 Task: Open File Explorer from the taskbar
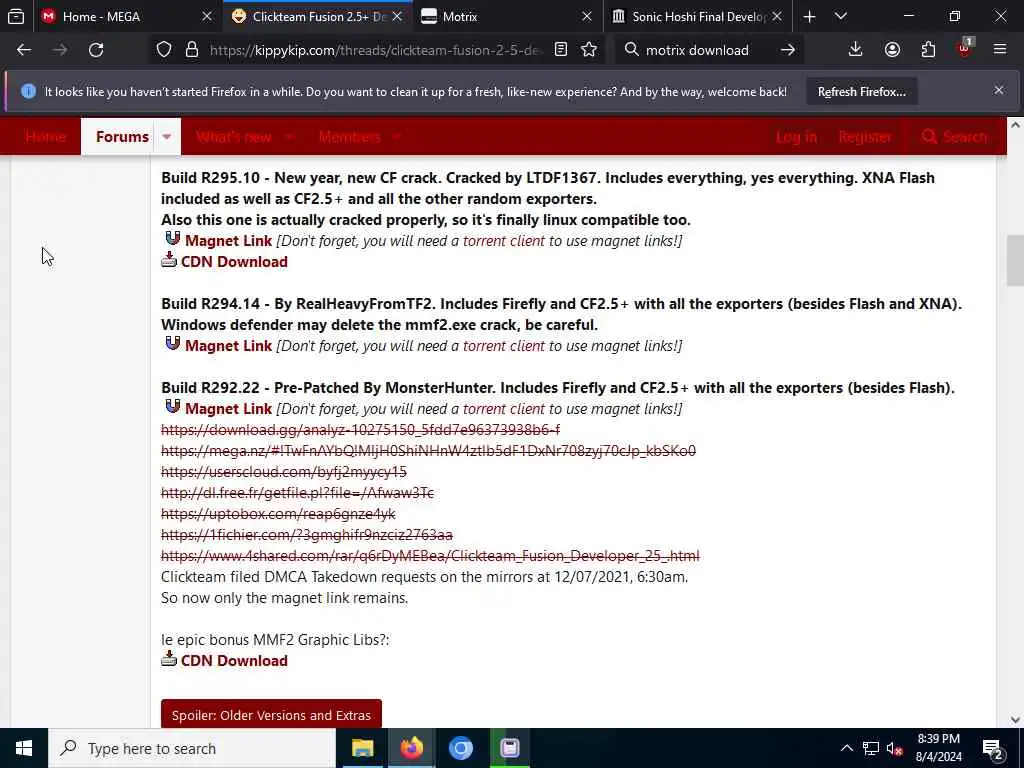tap(362, 748)
